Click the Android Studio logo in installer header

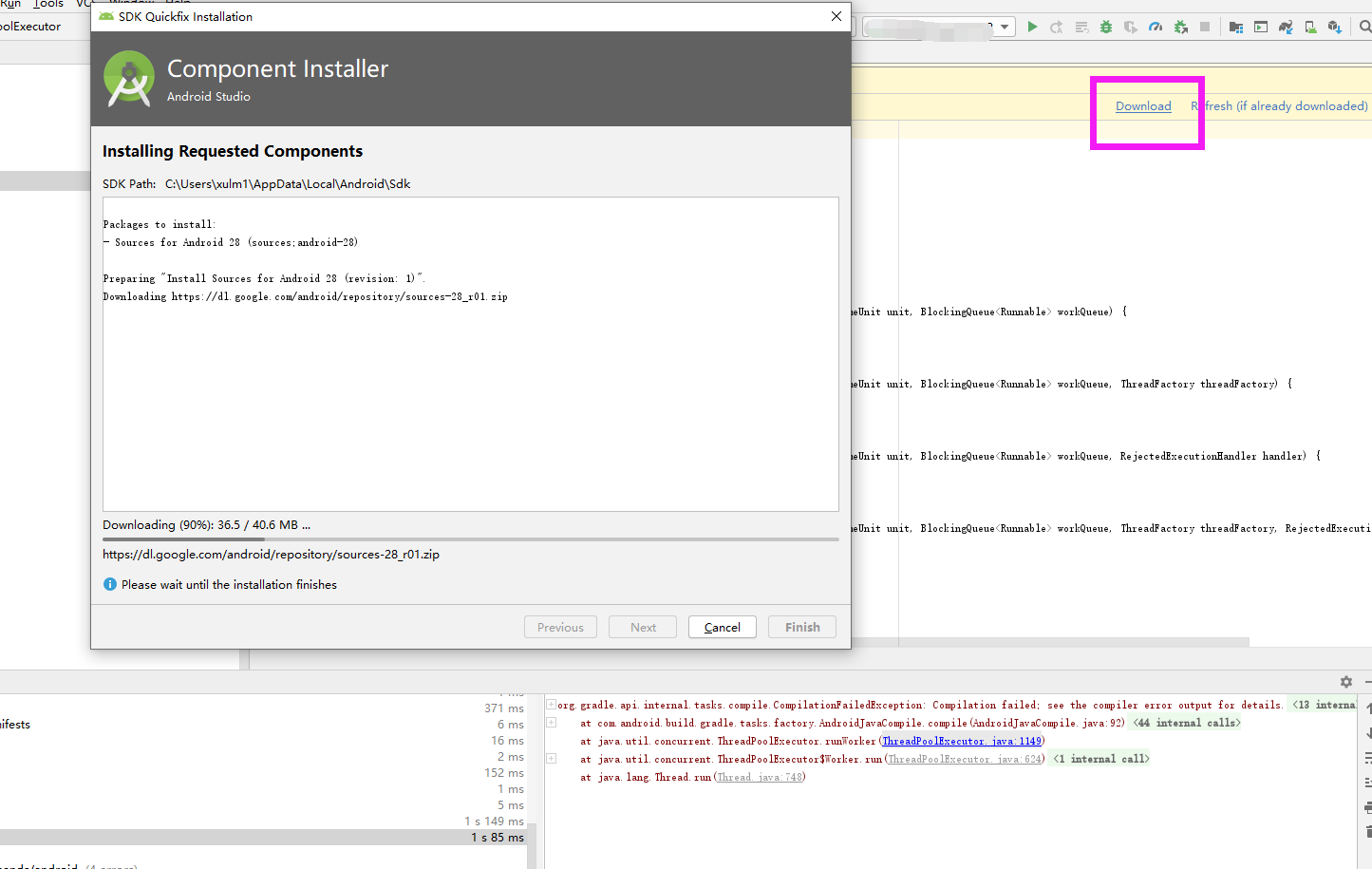click(x=129, y=78)
